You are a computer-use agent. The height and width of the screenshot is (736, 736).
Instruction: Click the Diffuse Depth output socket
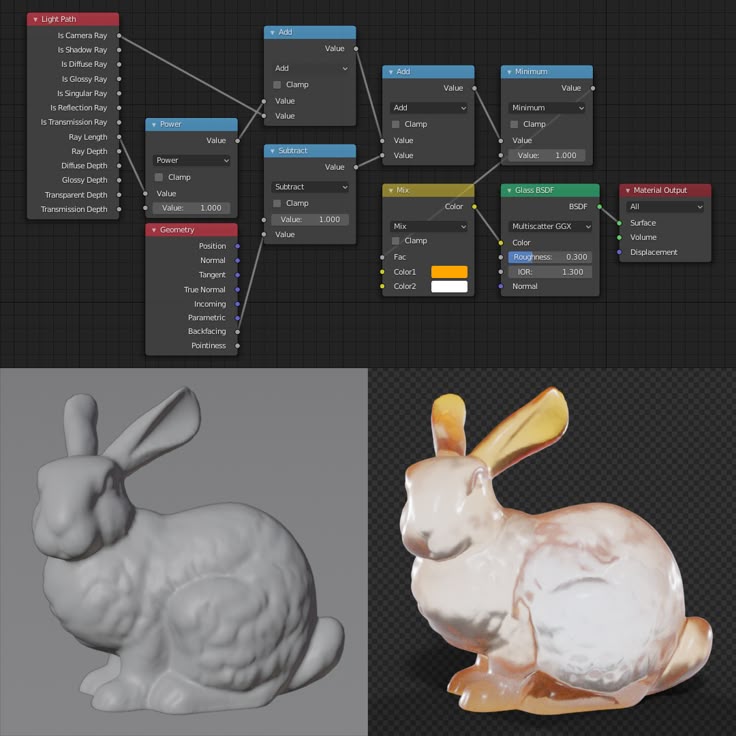pyautogui.click(x=119, y=166)
